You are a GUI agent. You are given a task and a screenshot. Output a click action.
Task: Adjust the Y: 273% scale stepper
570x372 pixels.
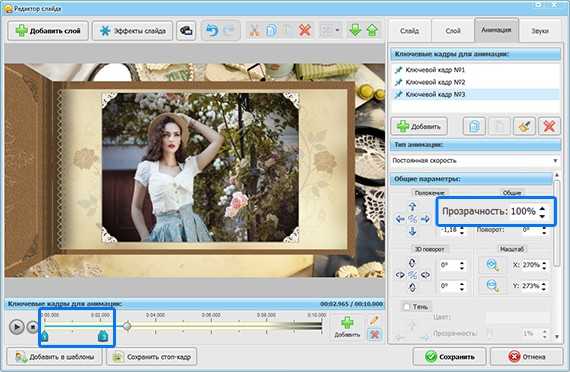pos(544,287)
